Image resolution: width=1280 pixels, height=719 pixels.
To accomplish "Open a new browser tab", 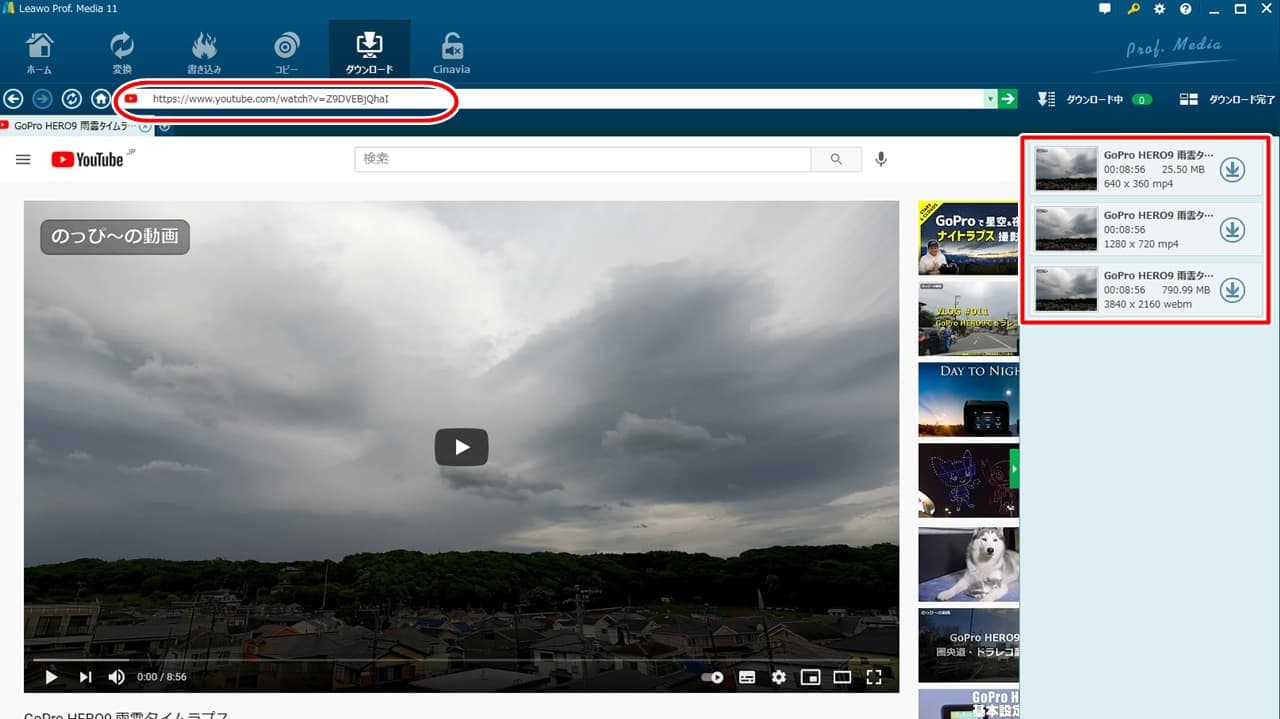I will (165, 126).
